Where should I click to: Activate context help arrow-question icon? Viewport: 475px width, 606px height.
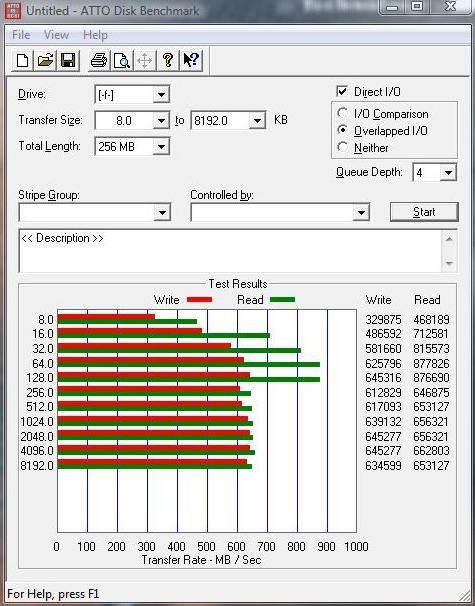191,61
